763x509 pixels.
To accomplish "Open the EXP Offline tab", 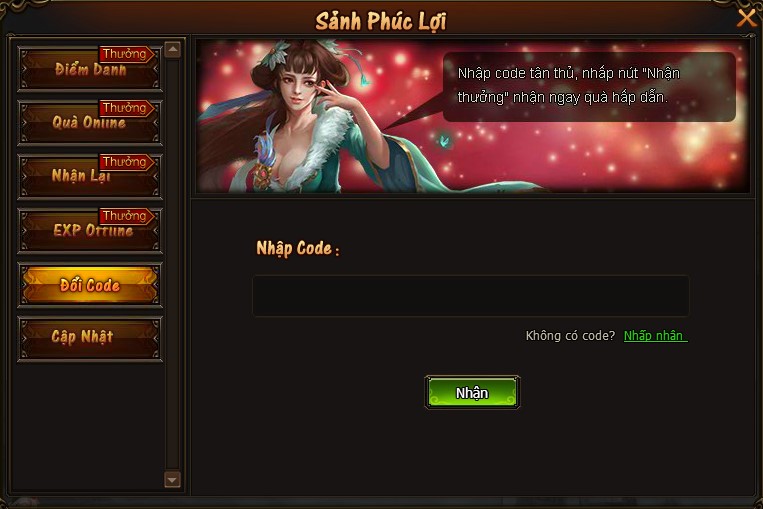I will coord(90,231).
